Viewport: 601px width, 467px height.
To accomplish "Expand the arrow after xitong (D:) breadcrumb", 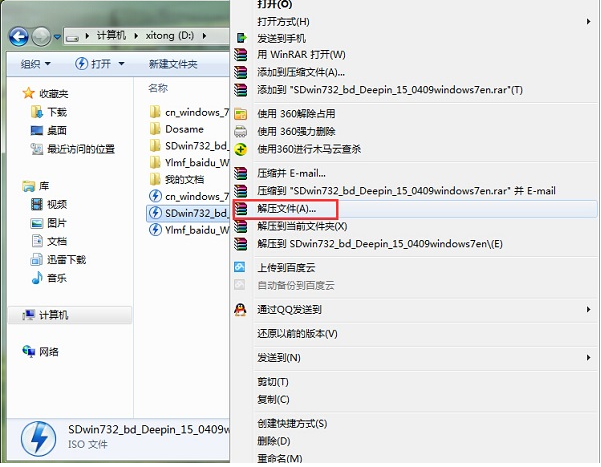I will (x=205, y=36).
